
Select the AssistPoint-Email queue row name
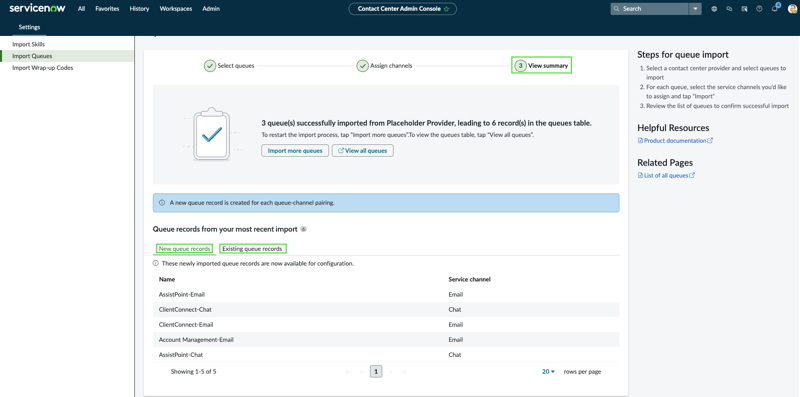point(182,294)
